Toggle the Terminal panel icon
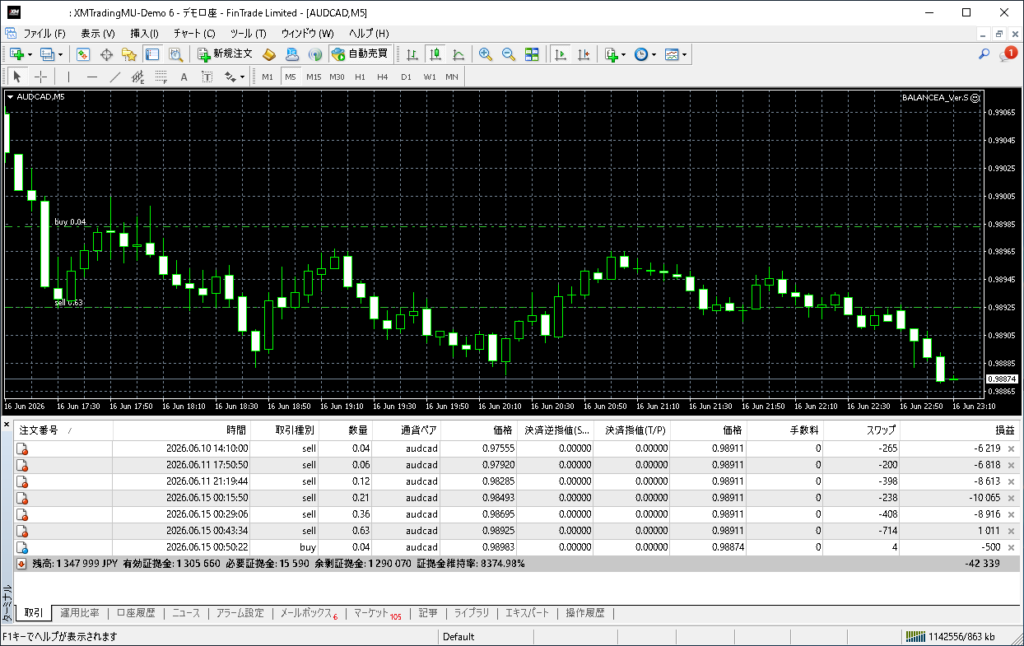The width and height of the screenshot is (1024, 646). (152, 54)
